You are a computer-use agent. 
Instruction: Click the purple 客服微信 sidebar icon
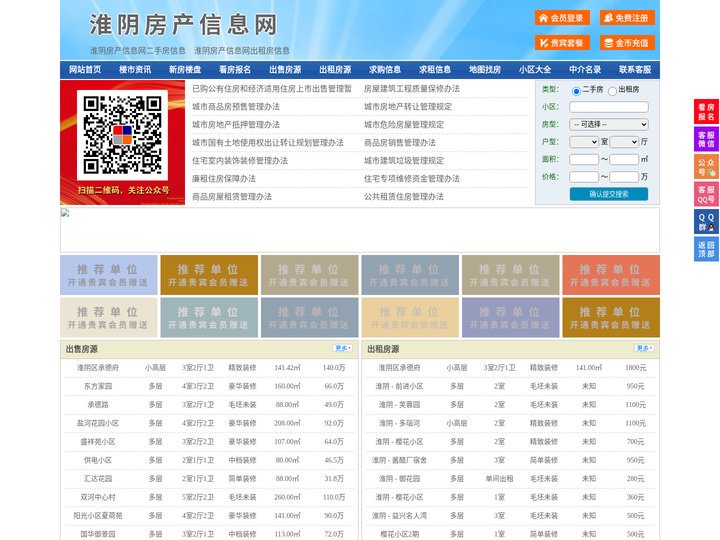(706, 139)
